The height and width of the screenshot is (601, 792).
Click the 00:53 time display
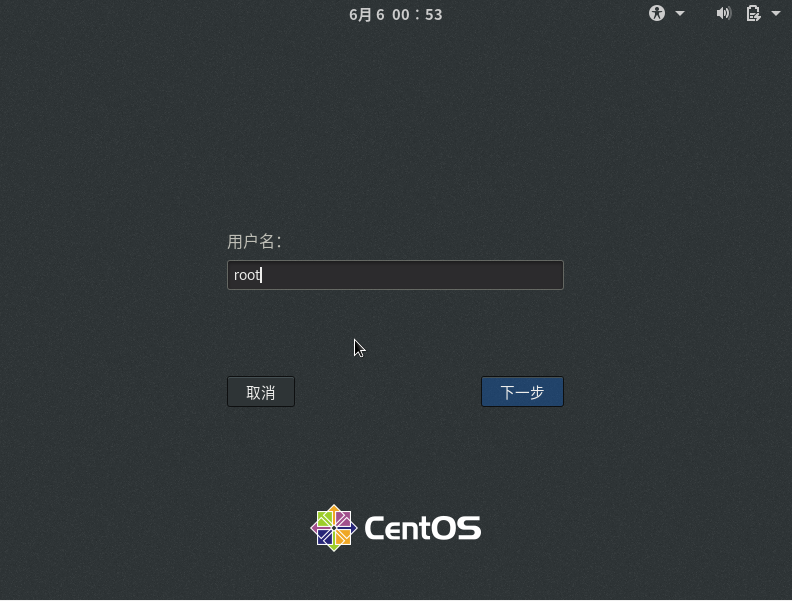point(417,15)
